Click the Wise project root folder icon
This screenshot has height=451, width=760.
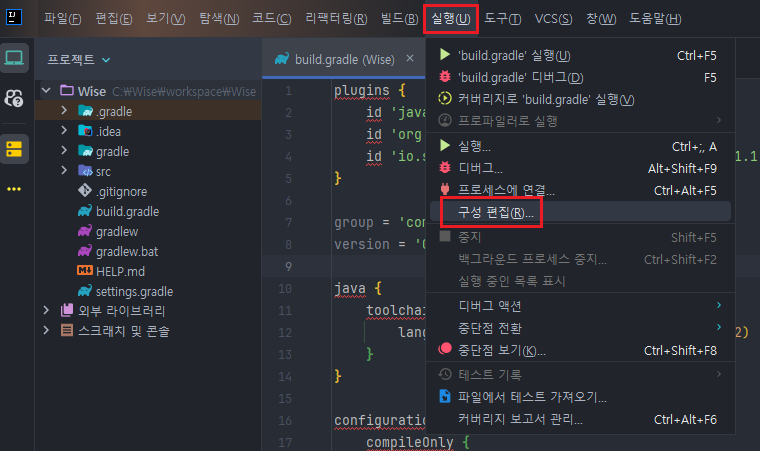click(x=67, y=91)
